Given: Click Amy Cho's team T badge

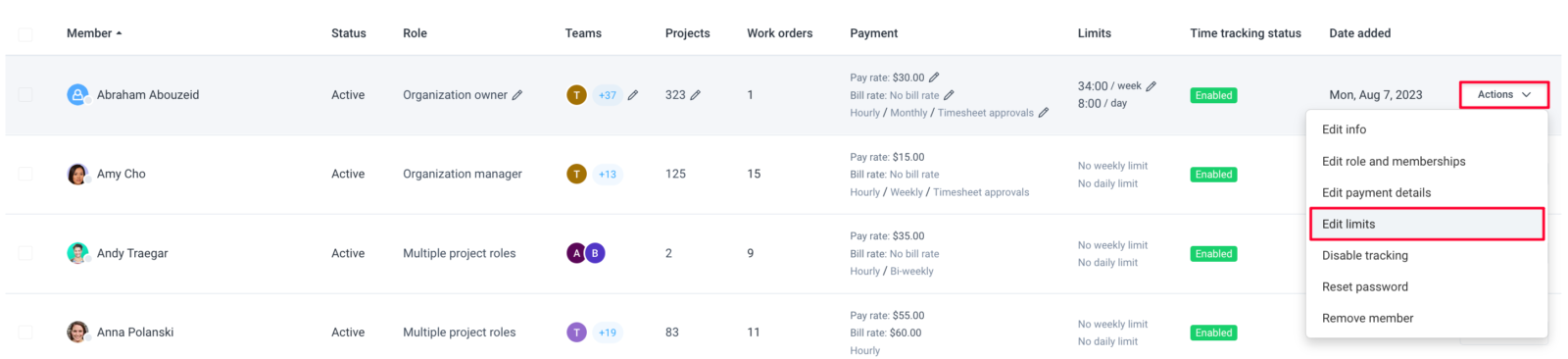Looking at the screenshot, I should tap(576, 175).
